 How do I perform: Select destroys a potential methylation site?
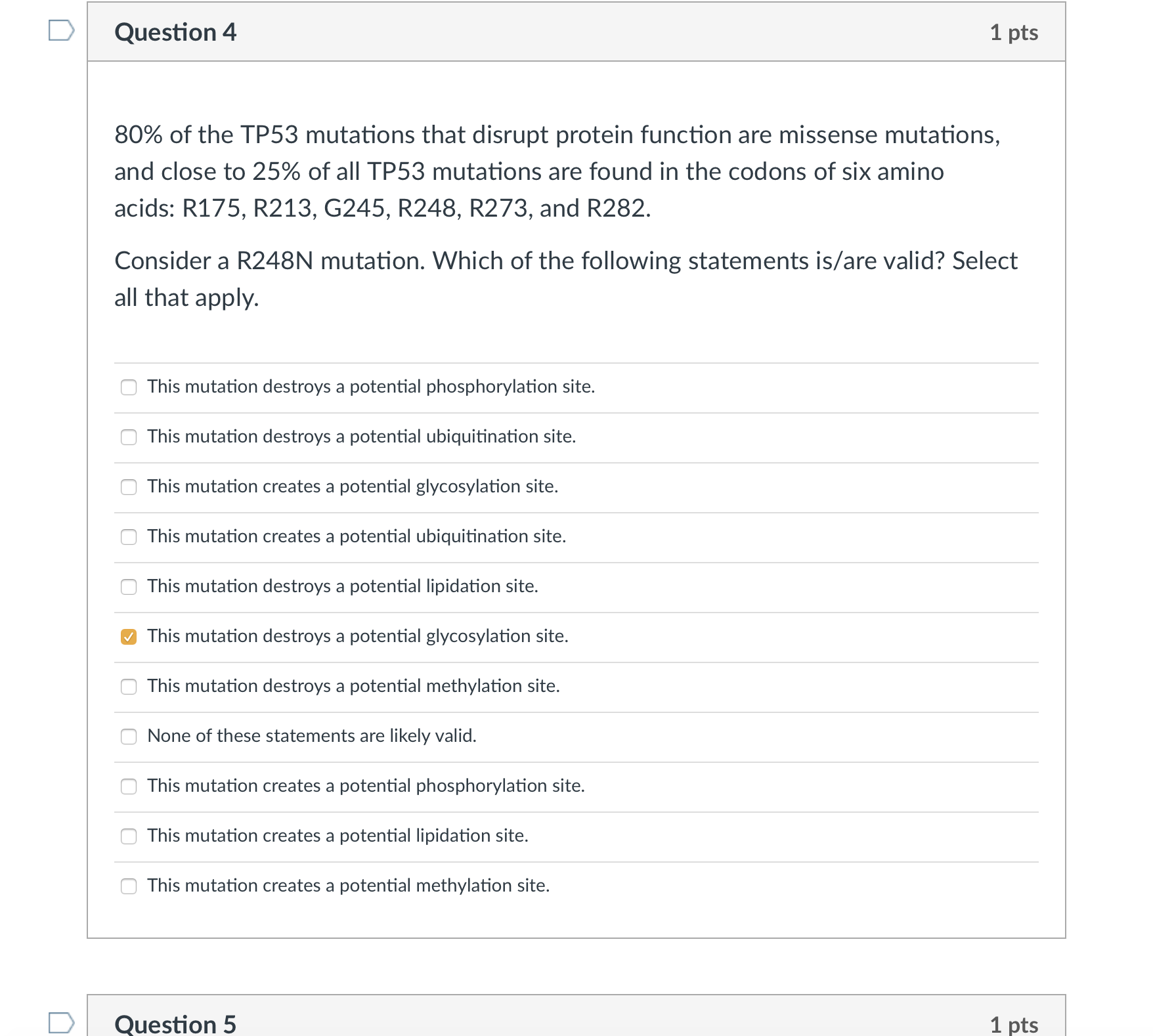click(129, 687)
